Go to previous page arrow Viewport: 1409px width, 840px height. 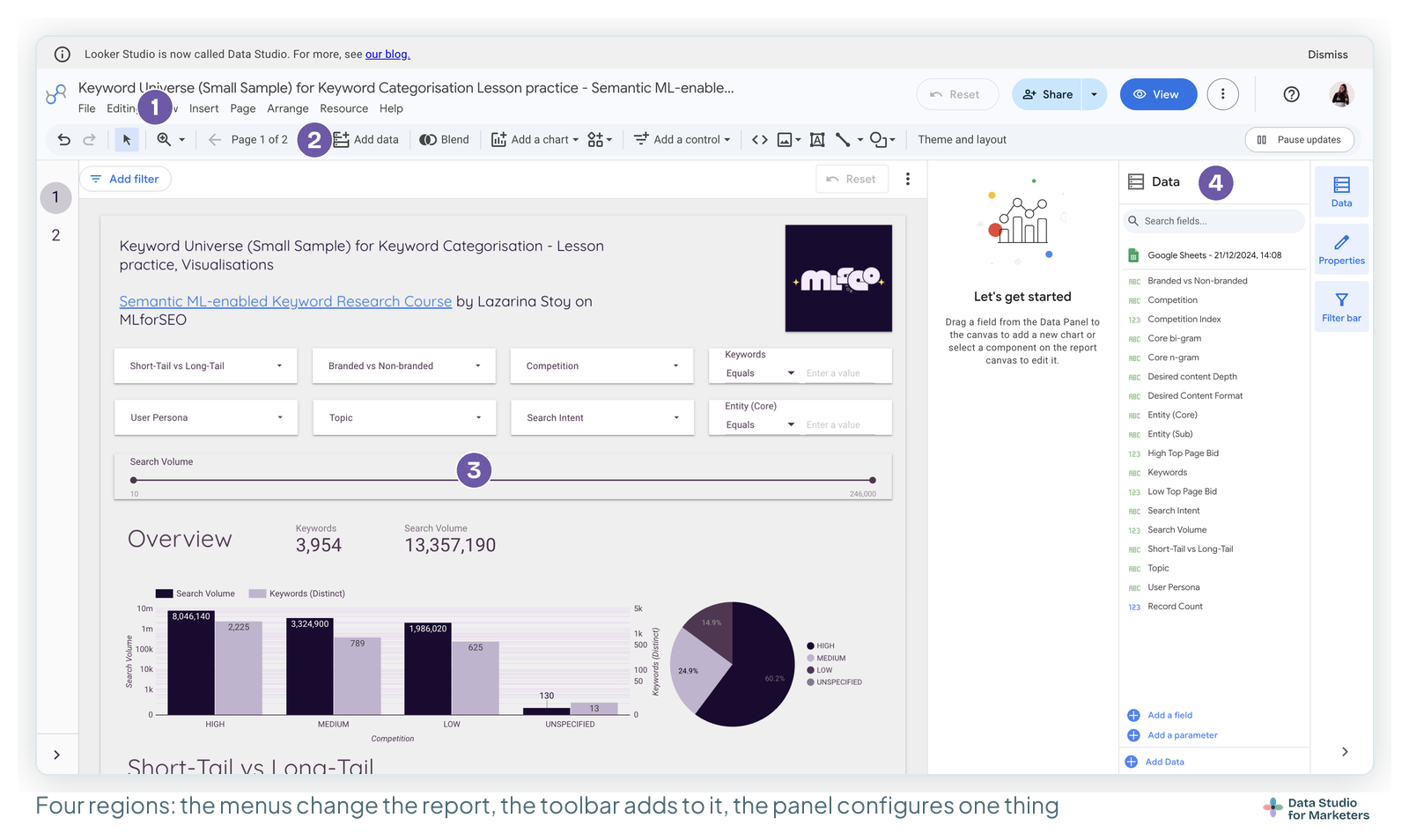pyautogui.click(x=215, y=139)
